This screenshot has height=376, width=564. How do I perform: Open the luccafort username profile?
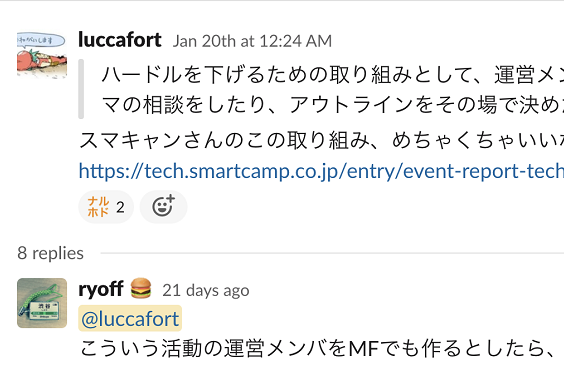(120, 40)
